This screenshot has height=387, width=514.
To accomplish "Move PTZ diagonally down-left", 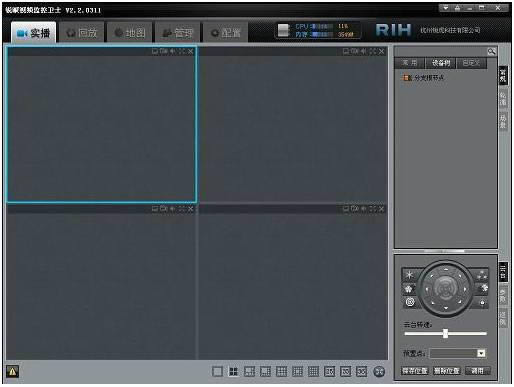I will pos(432,303).
